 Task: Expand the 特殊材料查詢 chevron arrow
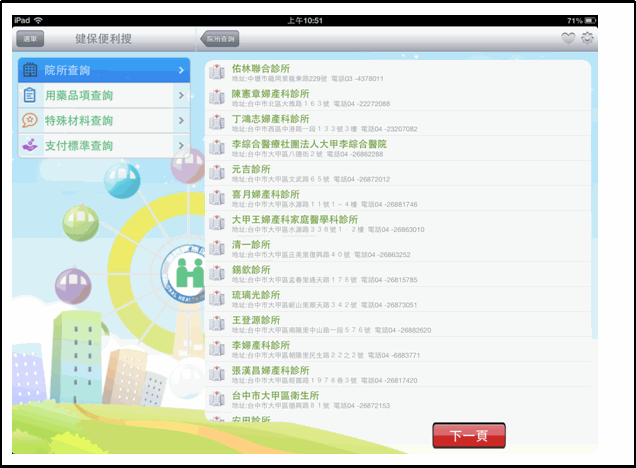181,120
